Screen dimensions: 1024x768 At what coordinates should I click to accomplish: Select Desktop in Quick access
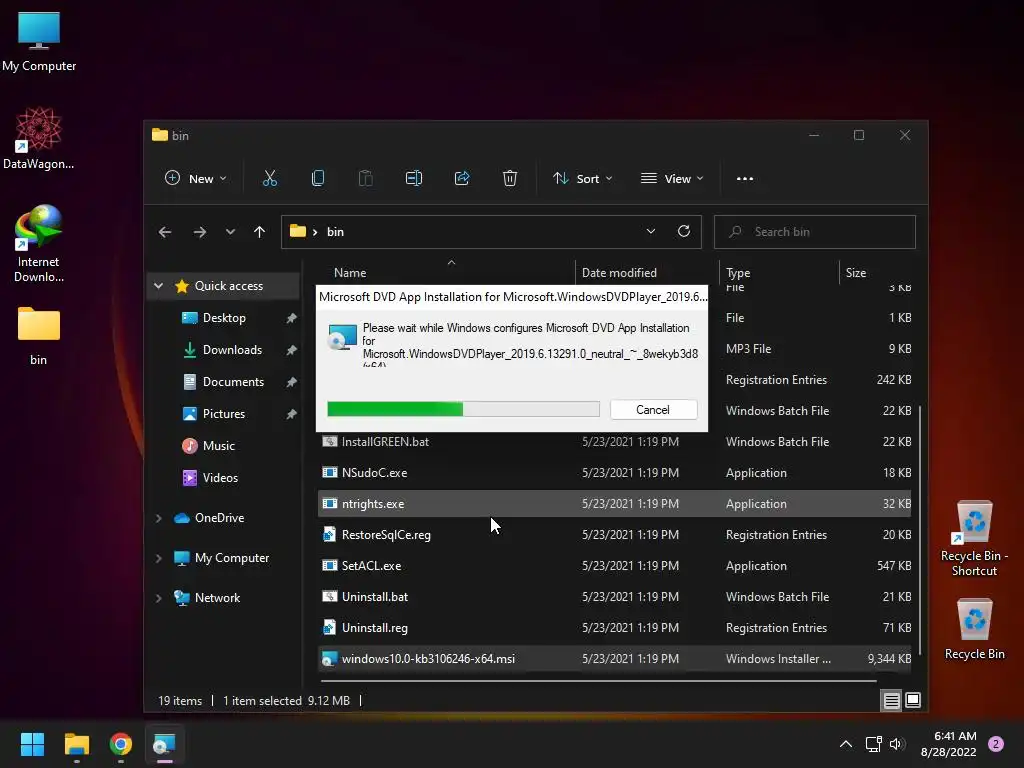click(x=224, y=318)
